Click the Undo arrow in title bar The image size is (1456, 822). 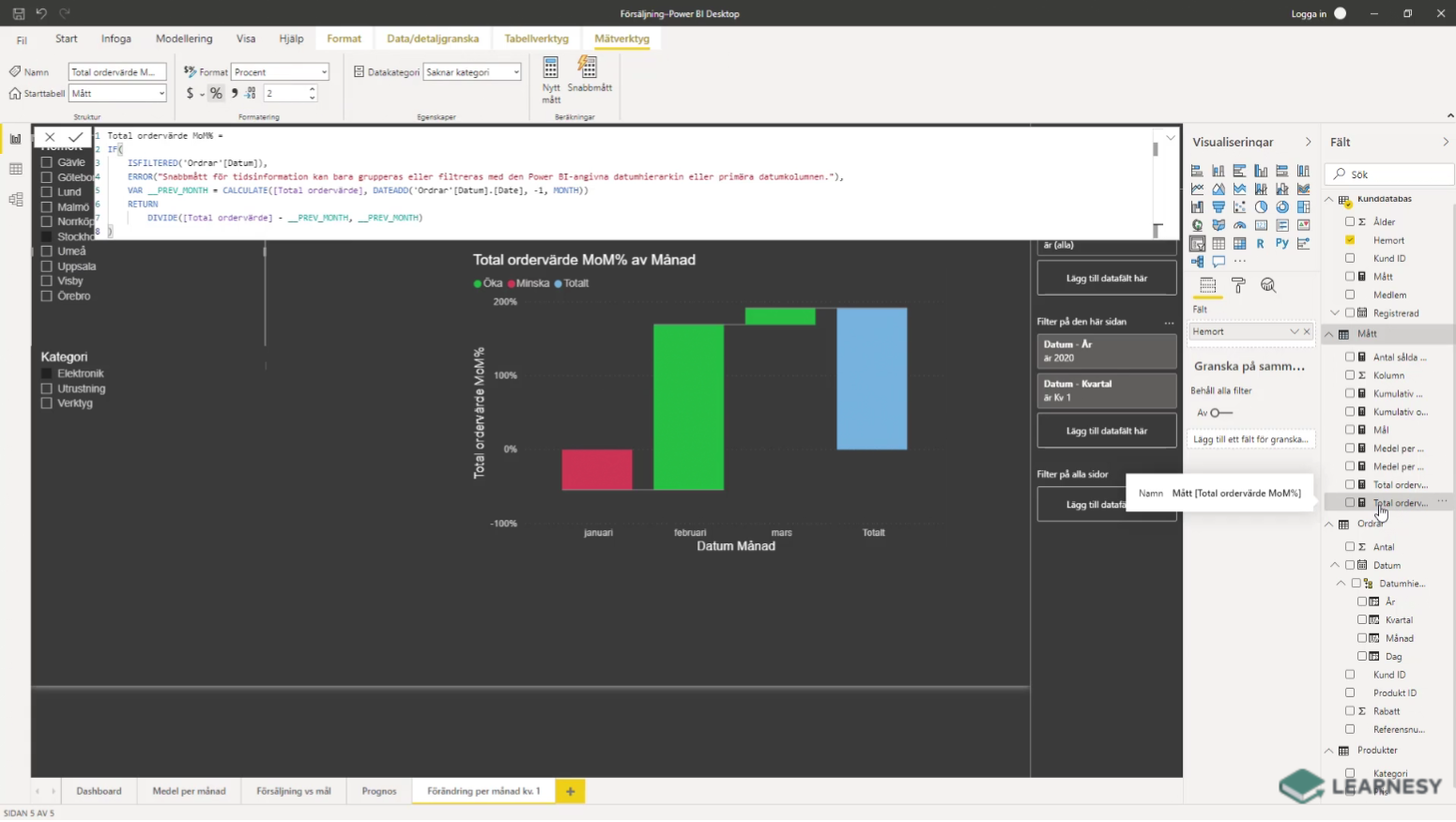(x=41, y=13)
